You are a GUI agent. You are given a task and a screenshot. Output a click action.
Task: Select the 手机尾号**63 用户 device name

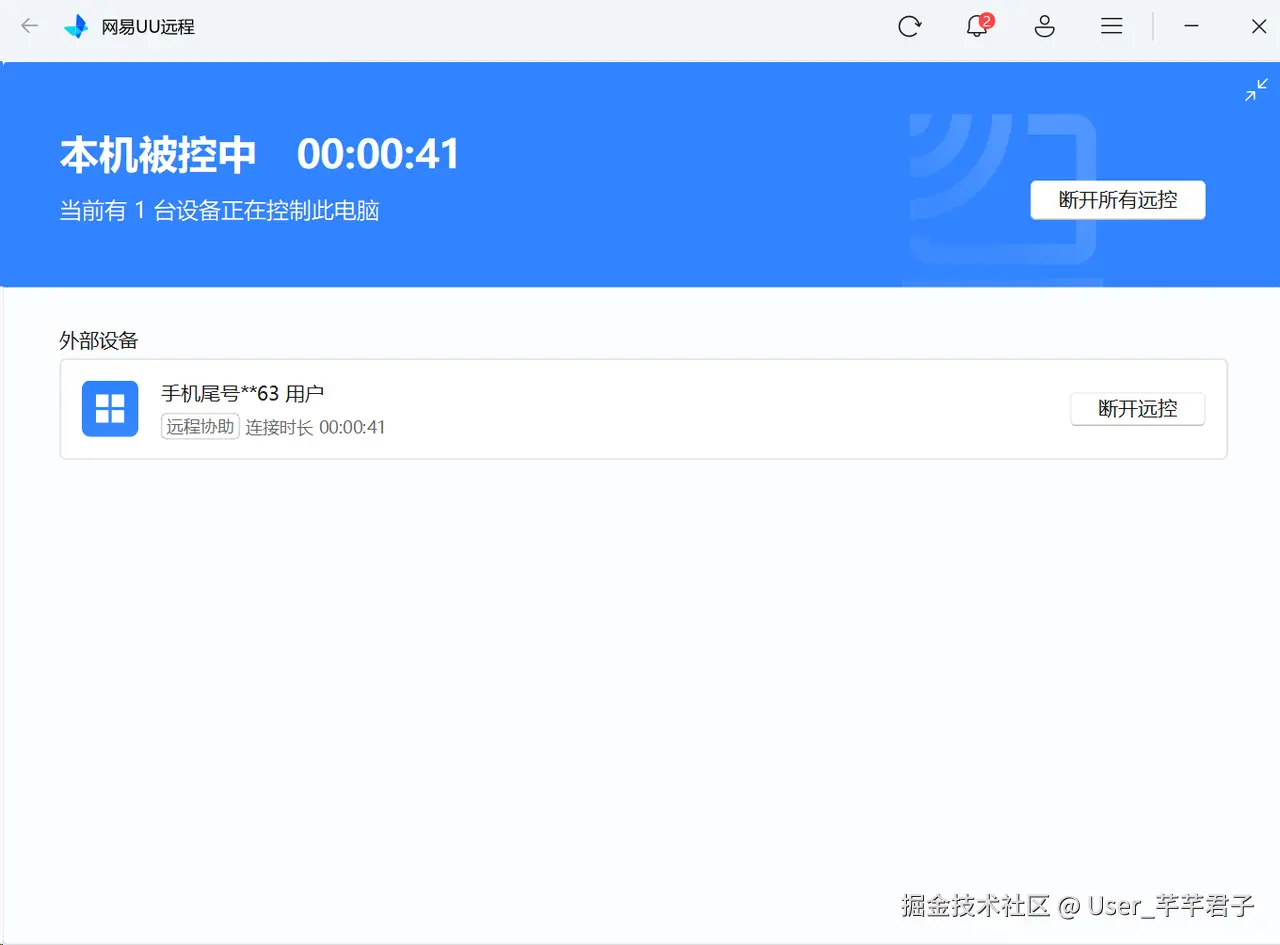click(x=243, y=394)
